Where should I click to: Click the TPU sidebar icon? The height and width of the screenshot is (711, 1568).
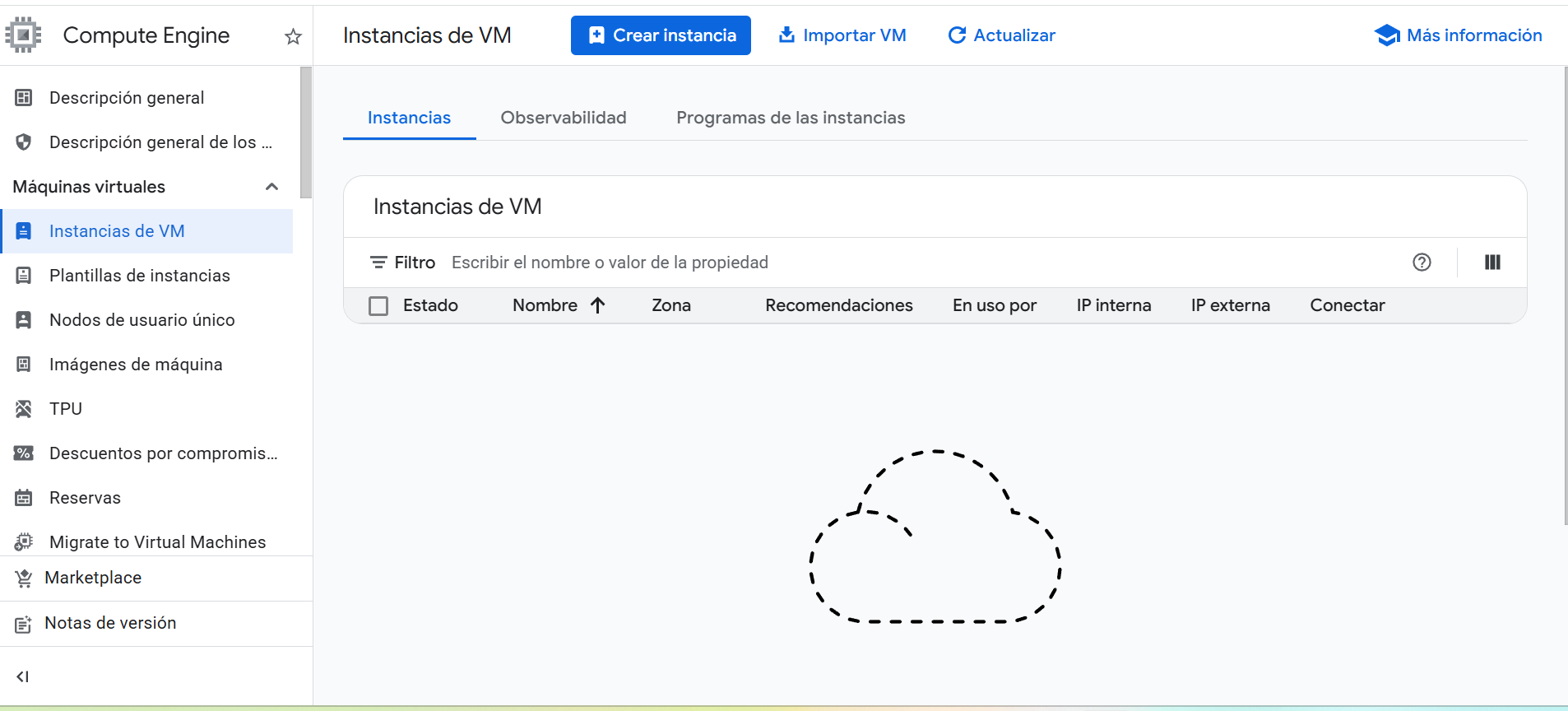(24, 409)
